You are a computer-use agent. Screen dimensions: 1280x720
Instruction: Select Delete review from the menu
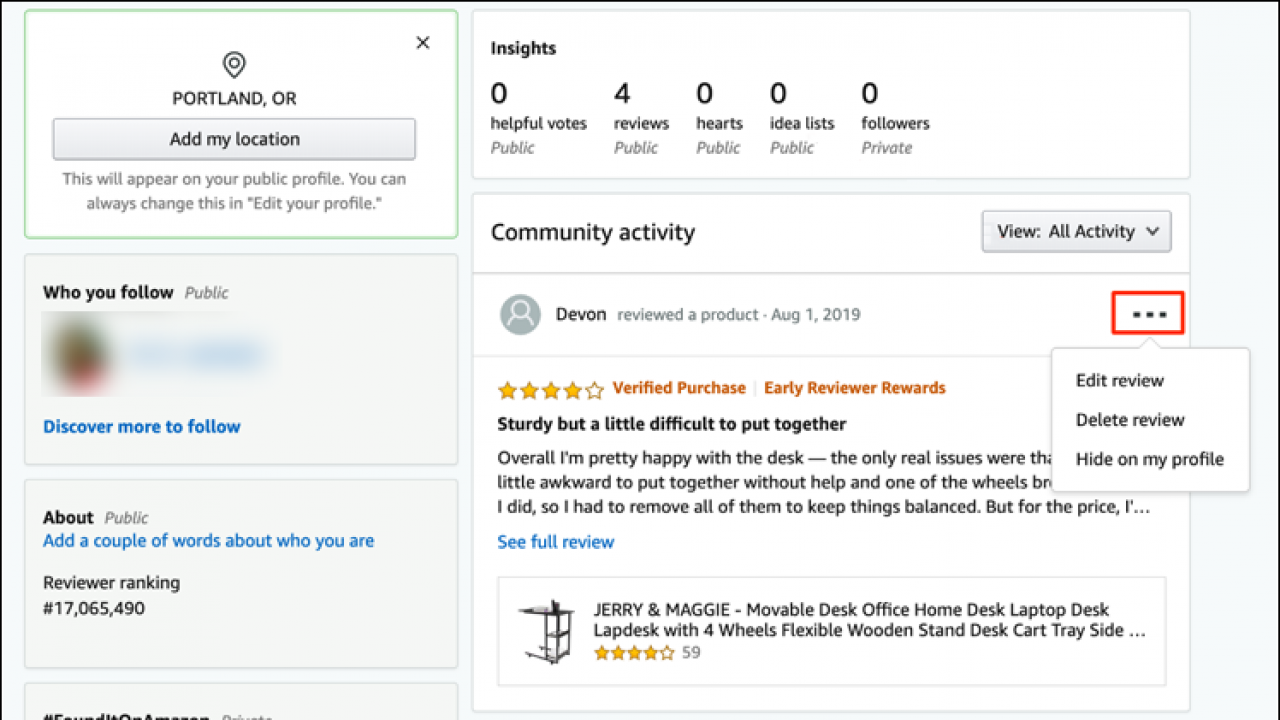click(x=1130, y=420)
